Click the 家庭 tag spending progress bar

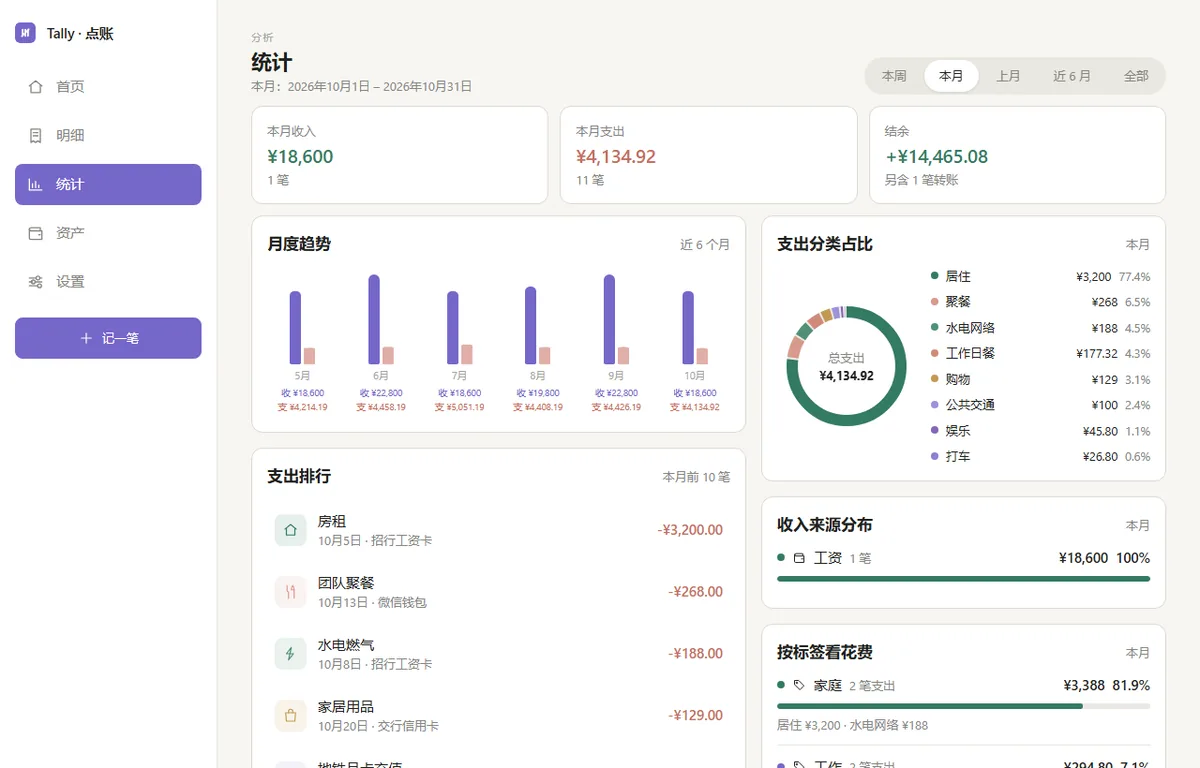tap(963, 706)
